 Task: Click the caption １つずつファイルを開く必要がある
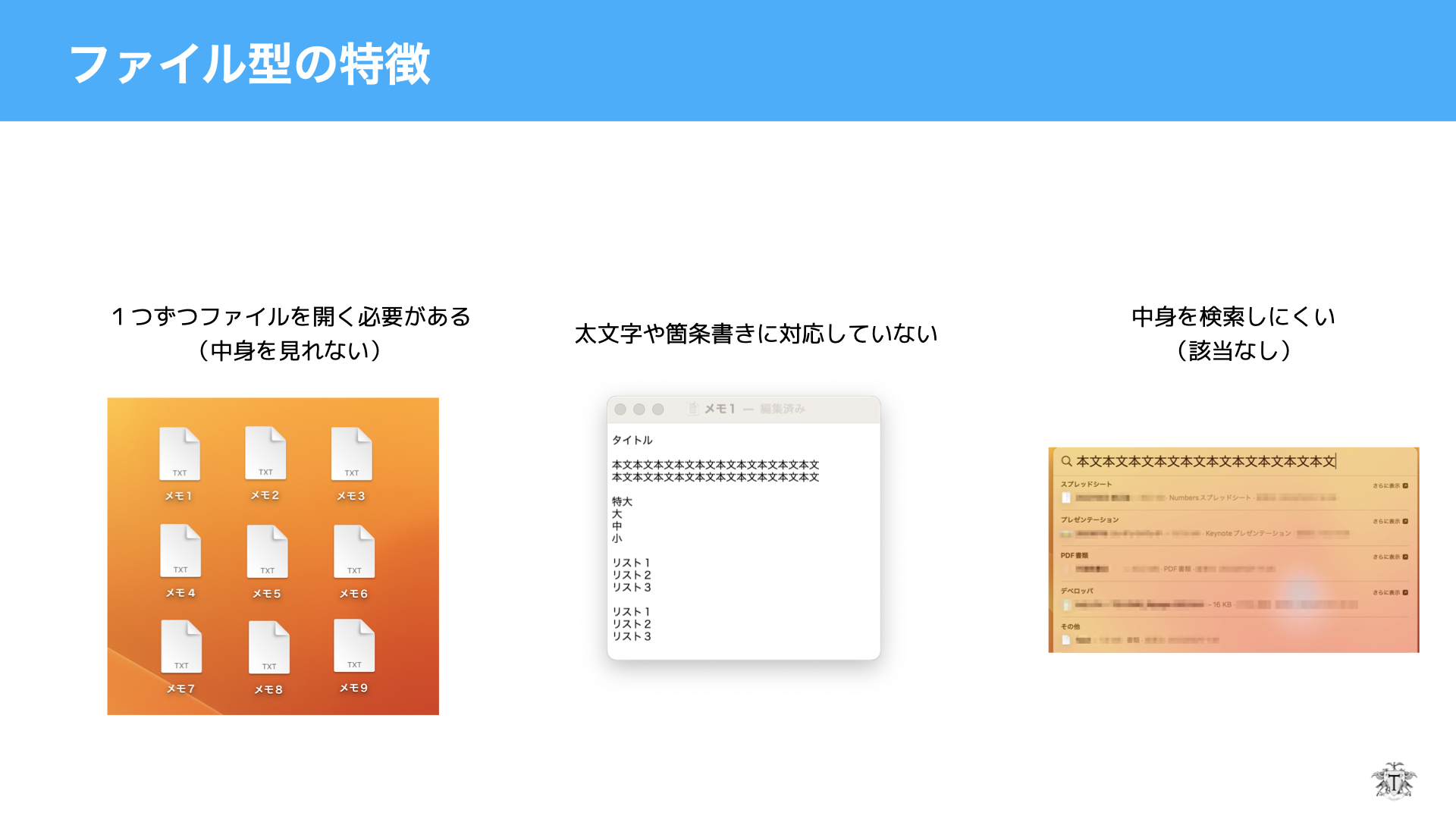coord(291,316)
